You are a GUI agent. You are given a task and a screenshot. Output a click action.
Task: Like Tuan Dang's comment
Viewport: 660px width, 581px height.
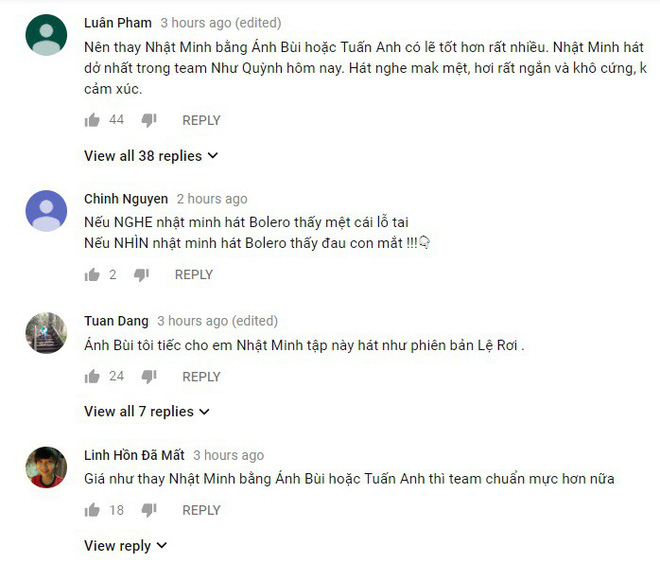tap(92, 376)
